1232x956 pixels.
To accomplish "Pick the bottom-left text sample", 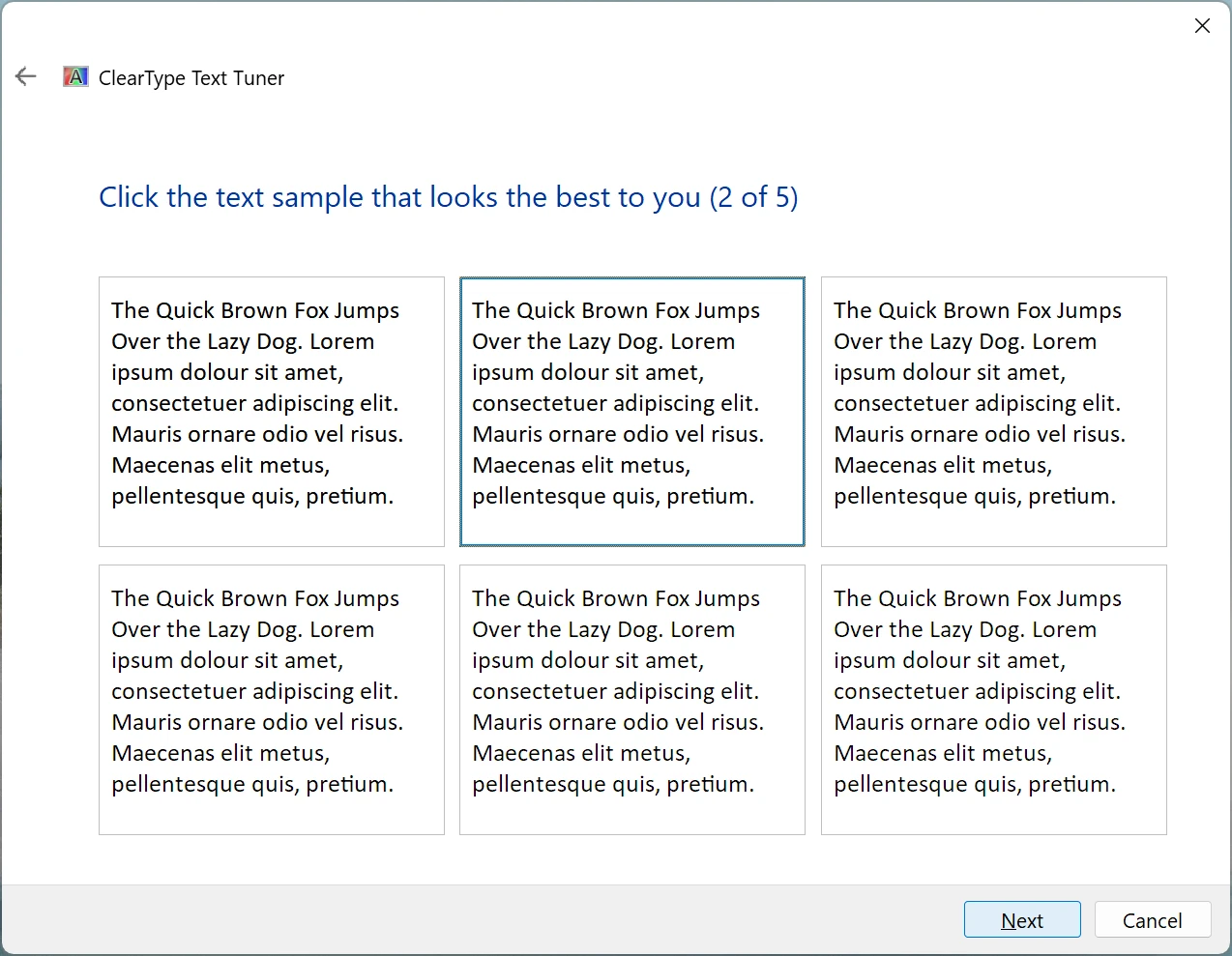I will coord(271,700).
